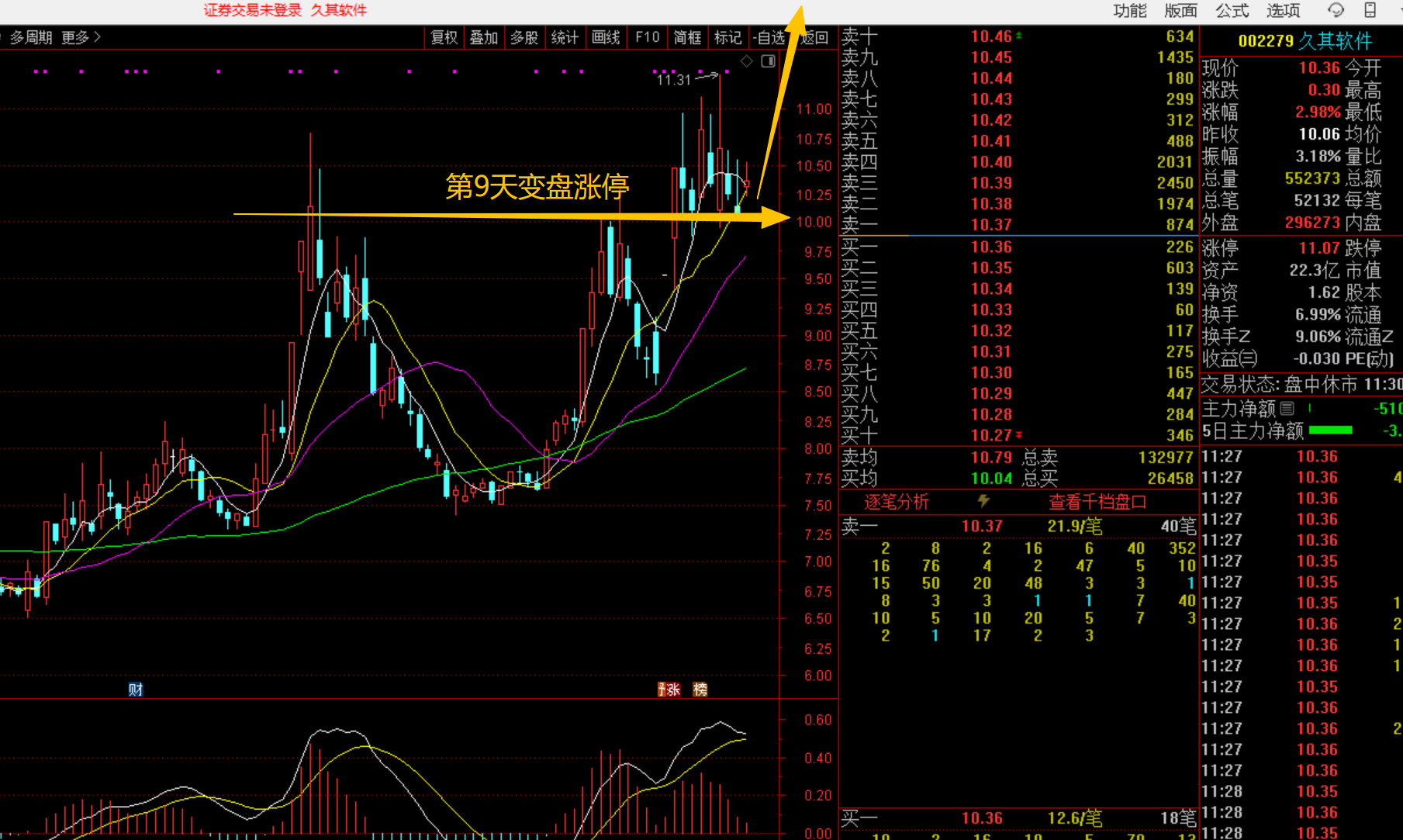The image size is (1403, 840).
Task: Click the lightning bolt icon beside 逐笔分析
Action: [983, 501]
